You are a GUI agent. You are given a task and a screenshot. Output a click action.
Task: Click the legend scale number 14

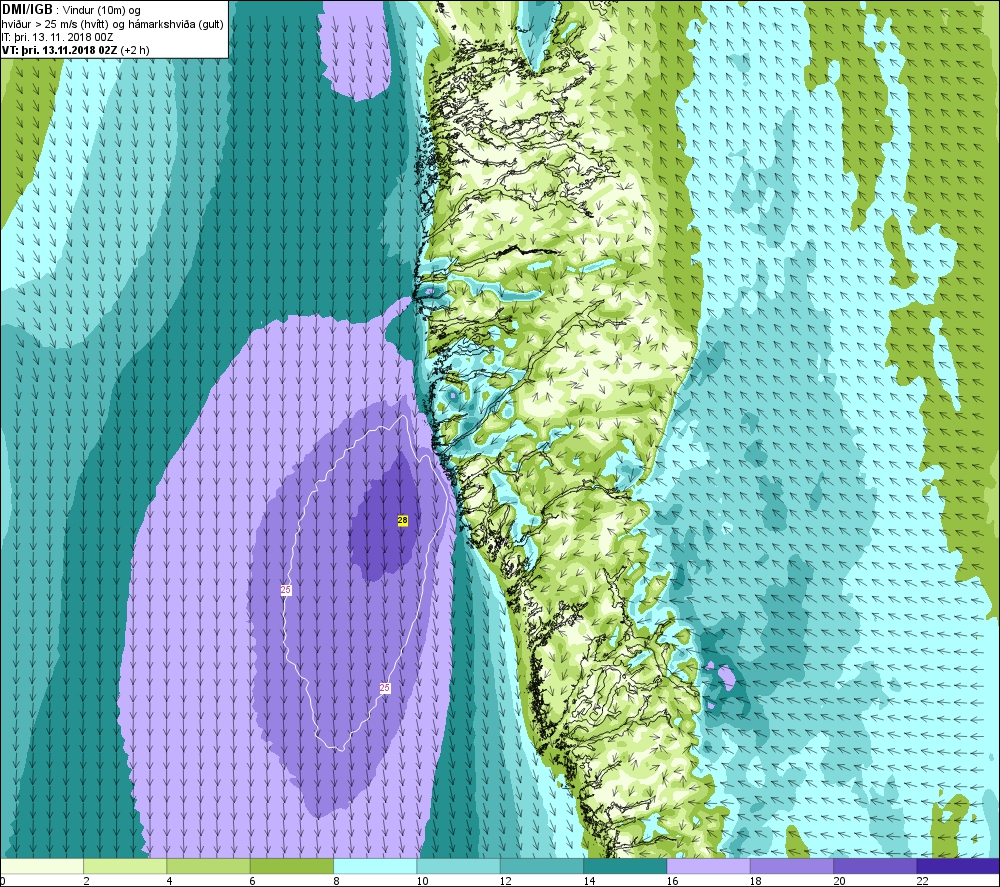(x=589, y=881)
